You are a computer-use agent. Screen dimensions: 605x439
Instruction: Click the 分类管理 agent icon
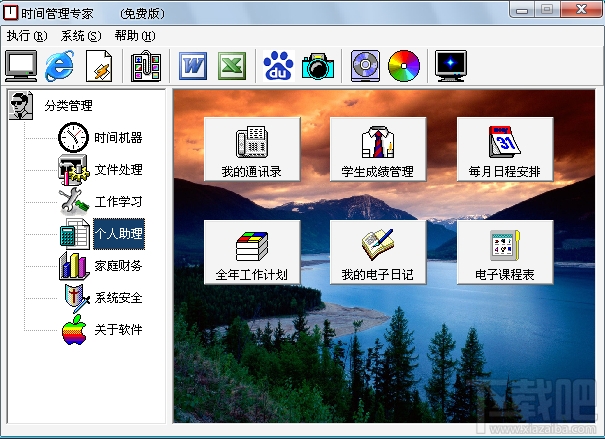[21, 105]
